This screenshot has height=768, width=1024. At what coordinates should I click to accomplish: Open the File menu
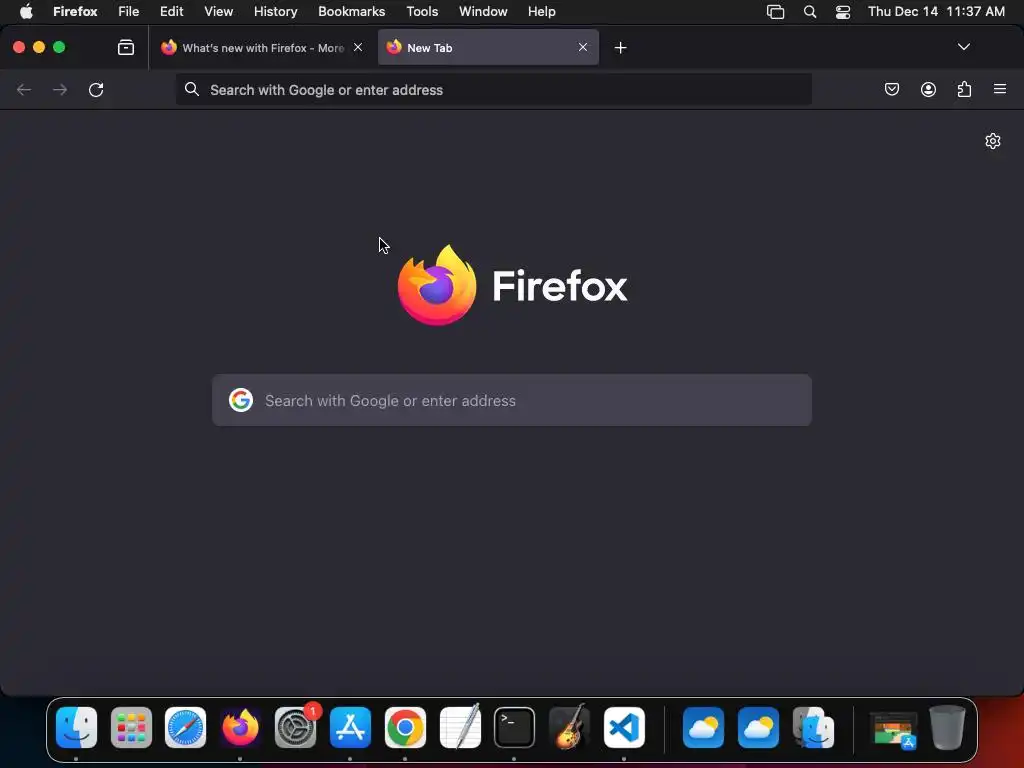click(129, 11)
